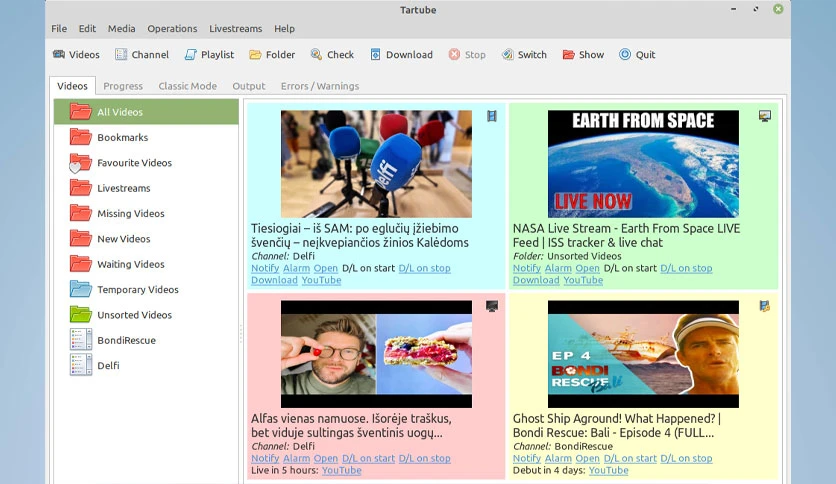This screenshot has height=484, width=836.
Task: Open Favourite Videos folder
Action: 146,163
